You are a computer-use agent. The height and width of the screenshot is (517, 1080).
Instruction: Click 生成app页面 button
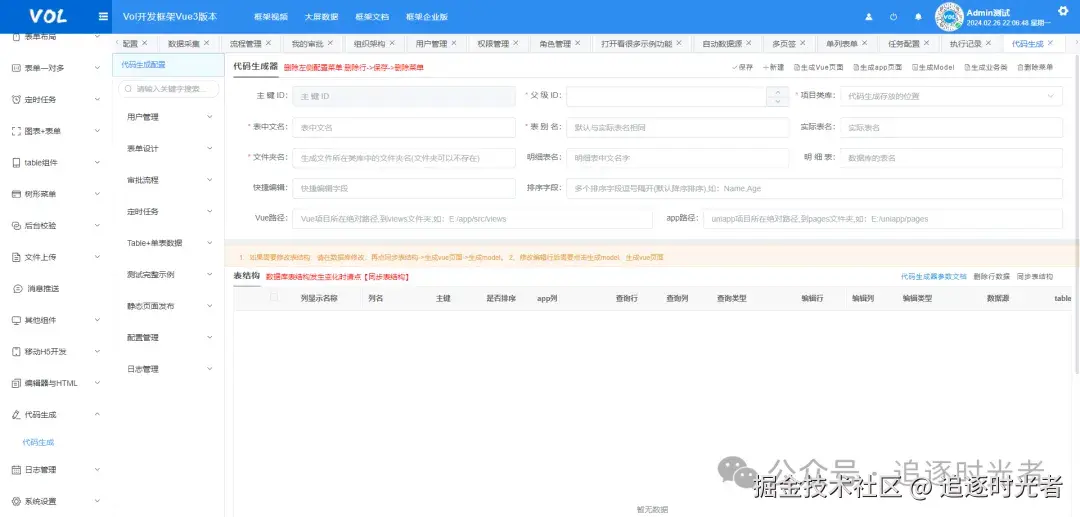[x=878, y=67]
